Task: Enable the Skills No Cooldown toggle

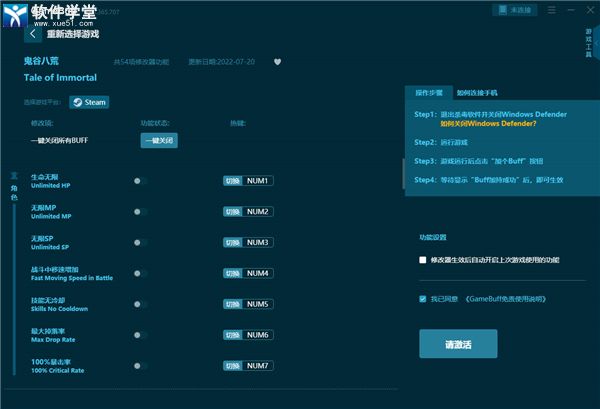Action: 140,304
